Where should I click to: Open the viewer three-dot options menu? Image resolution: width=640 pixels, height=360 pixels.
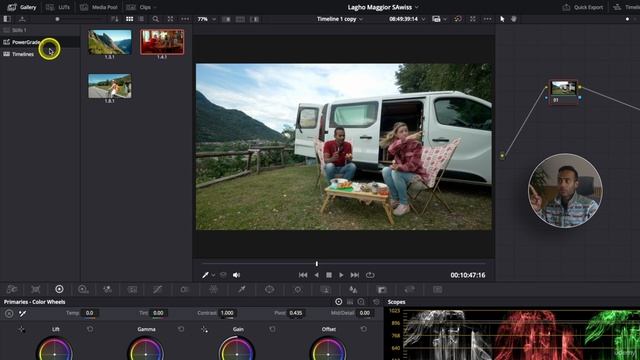487,19
